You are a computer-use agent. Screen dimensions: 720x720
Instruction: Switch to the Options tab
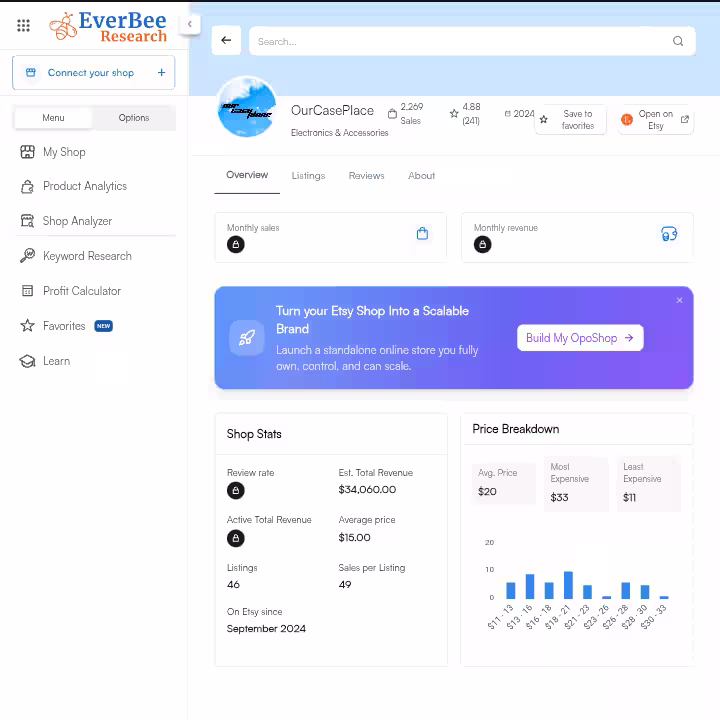click(x=134, y=118)
